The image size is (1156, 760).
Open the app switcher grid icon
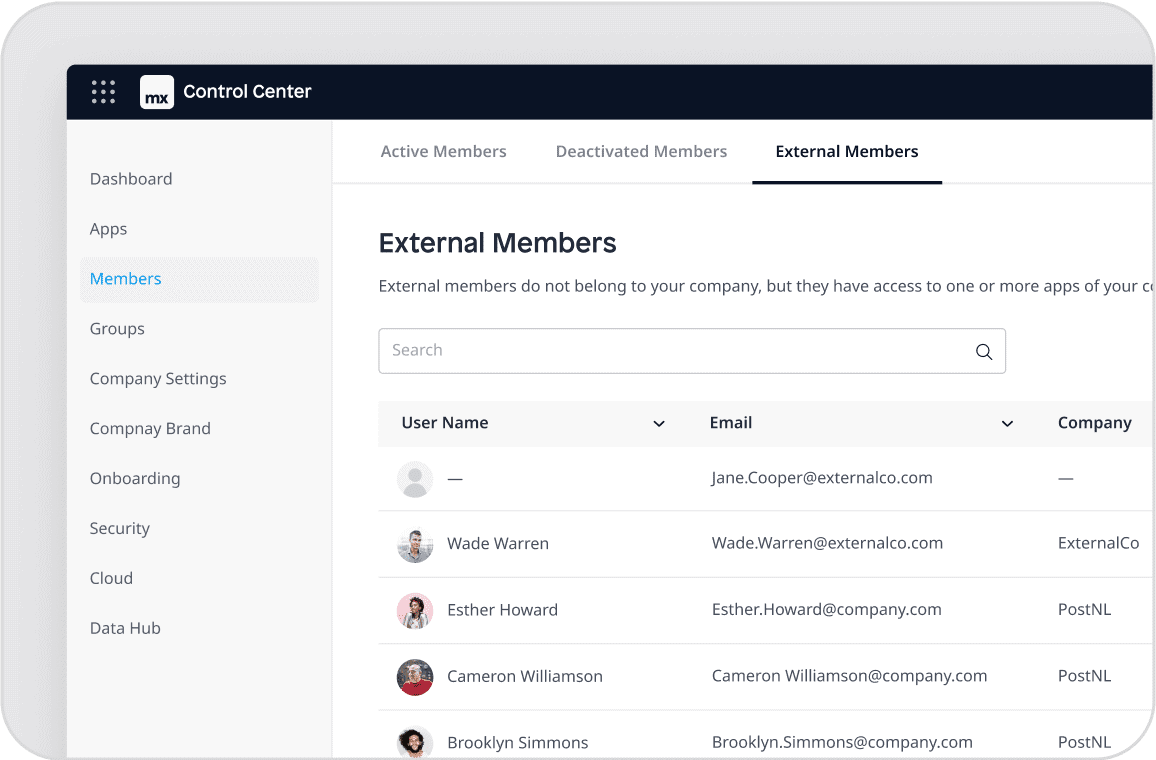[x=103, y=92]
